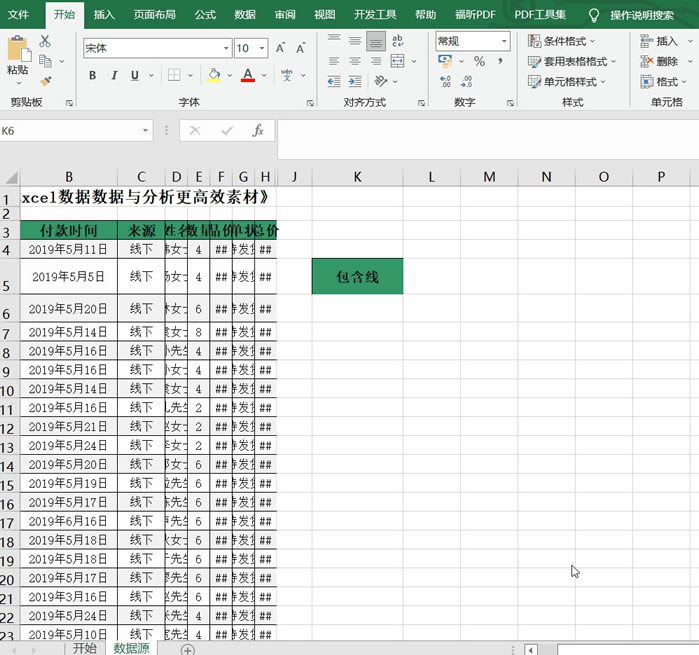
Task: Open the 数据源 sheet tab
Action: [x=132, y=648]
